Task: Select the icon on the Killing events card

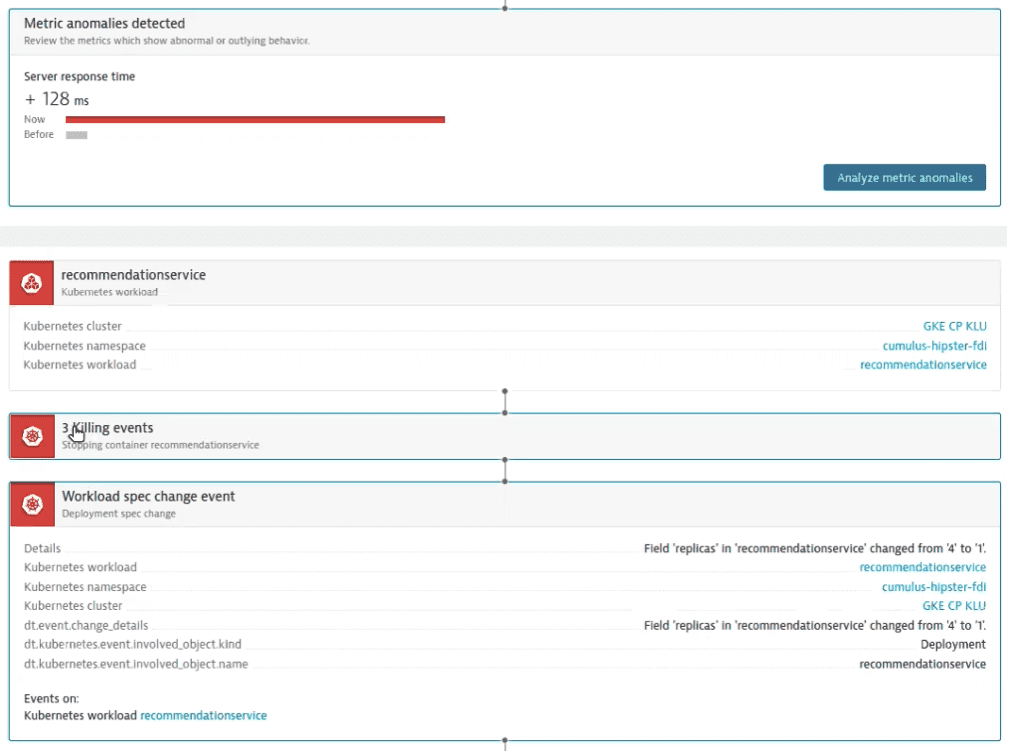Action: pos(31,436)
